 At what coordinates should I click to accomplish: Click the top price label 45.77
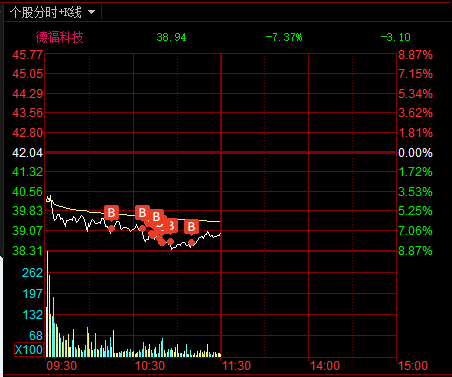pos(28,54)
